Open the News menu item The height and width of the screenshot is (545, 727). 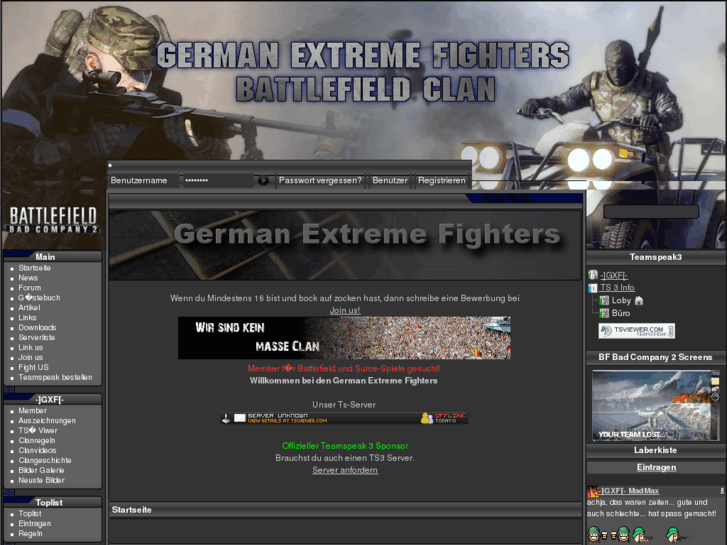tap(28, 278)
